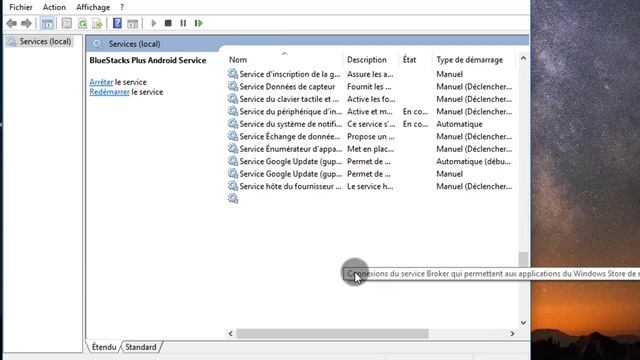Open the Affichage menu
The height and width of the screenshot is (360, 640).
[x=93, y=7]
